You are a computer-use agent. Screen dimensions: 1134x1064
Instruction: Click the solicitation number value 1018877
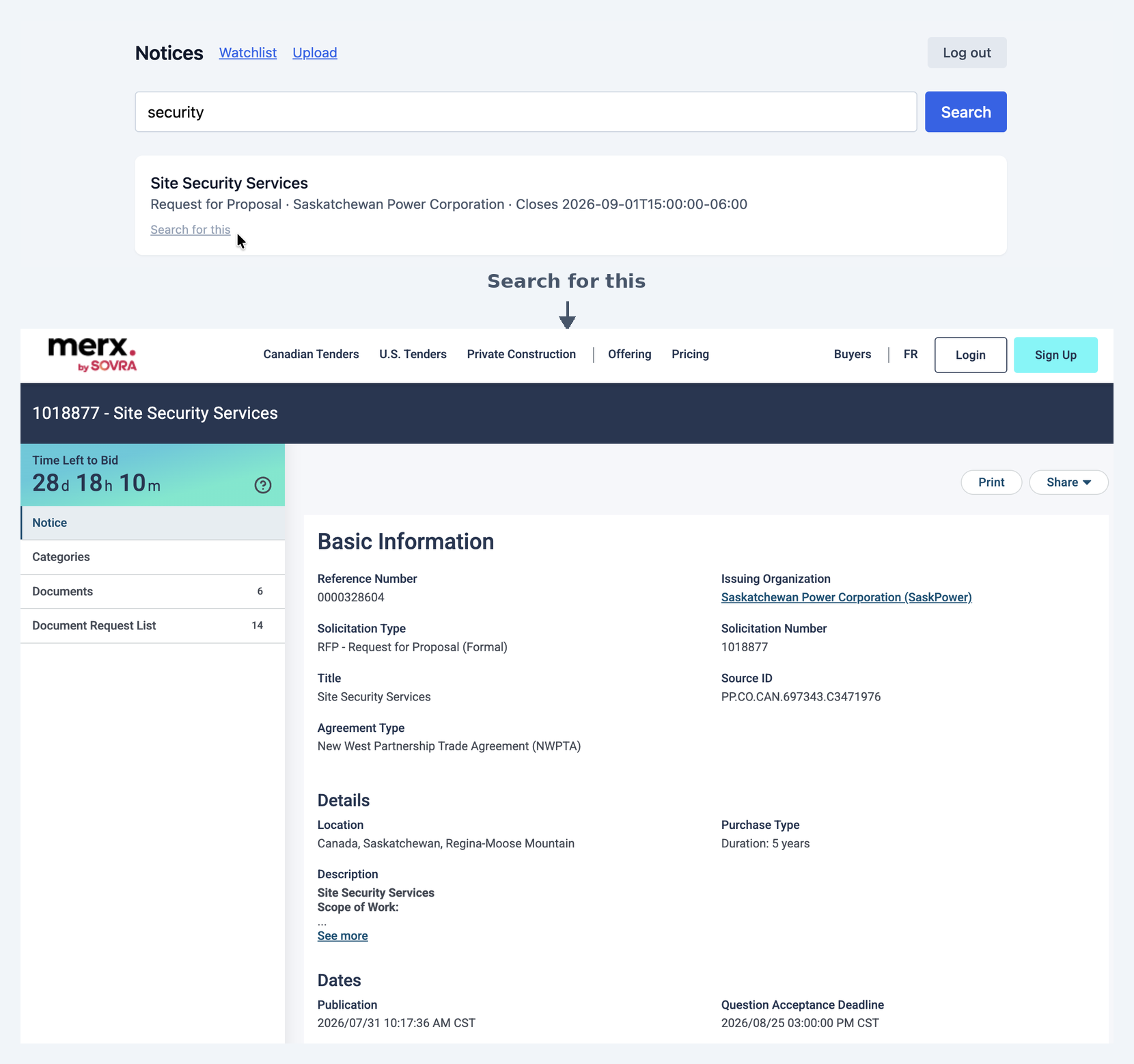[x=745, y=647]
